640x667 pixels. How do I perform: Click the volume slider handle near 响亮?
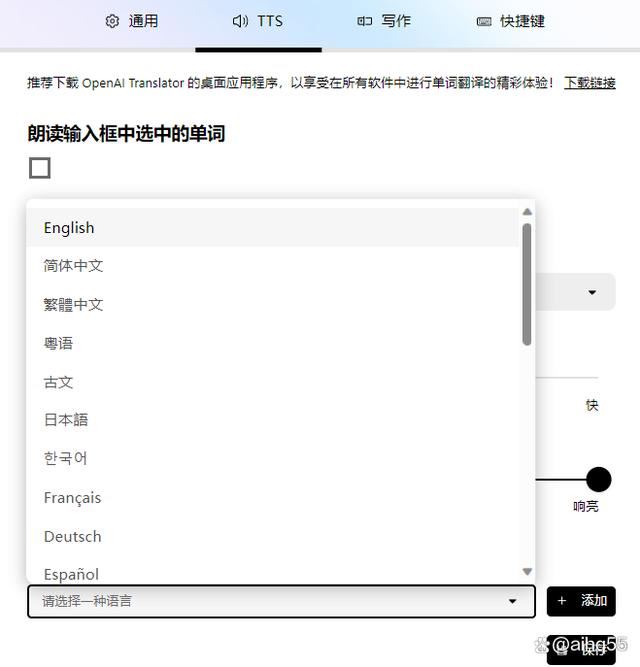tap(599, 479)
